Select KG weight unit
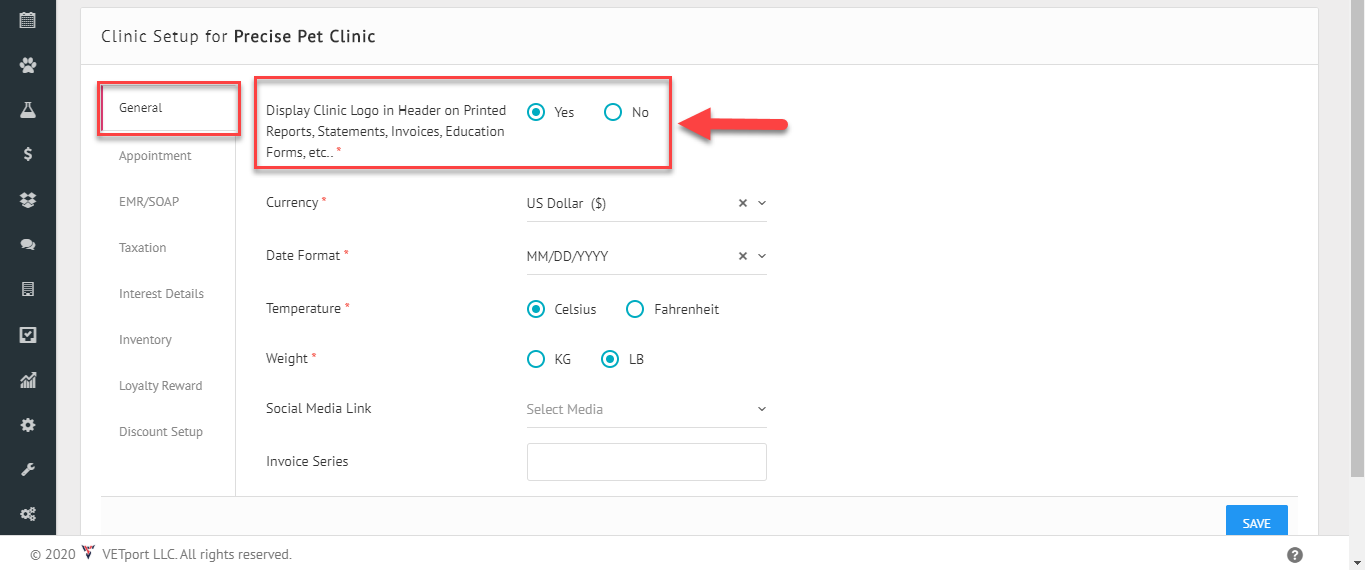Screen dimensions: 1365x570 [x=536, y=359]
